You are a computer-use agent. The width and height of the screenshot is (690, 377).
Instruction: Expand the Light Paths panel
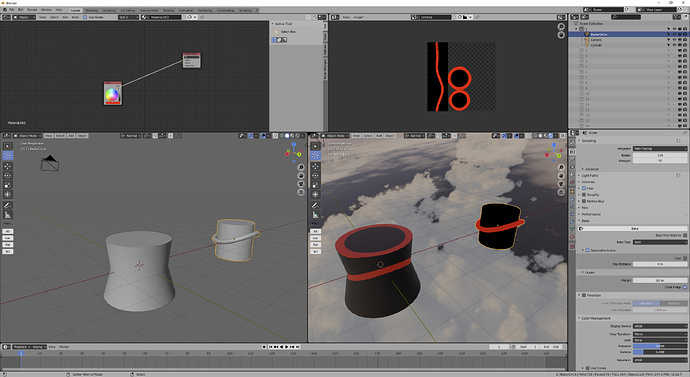coord(590,176)
